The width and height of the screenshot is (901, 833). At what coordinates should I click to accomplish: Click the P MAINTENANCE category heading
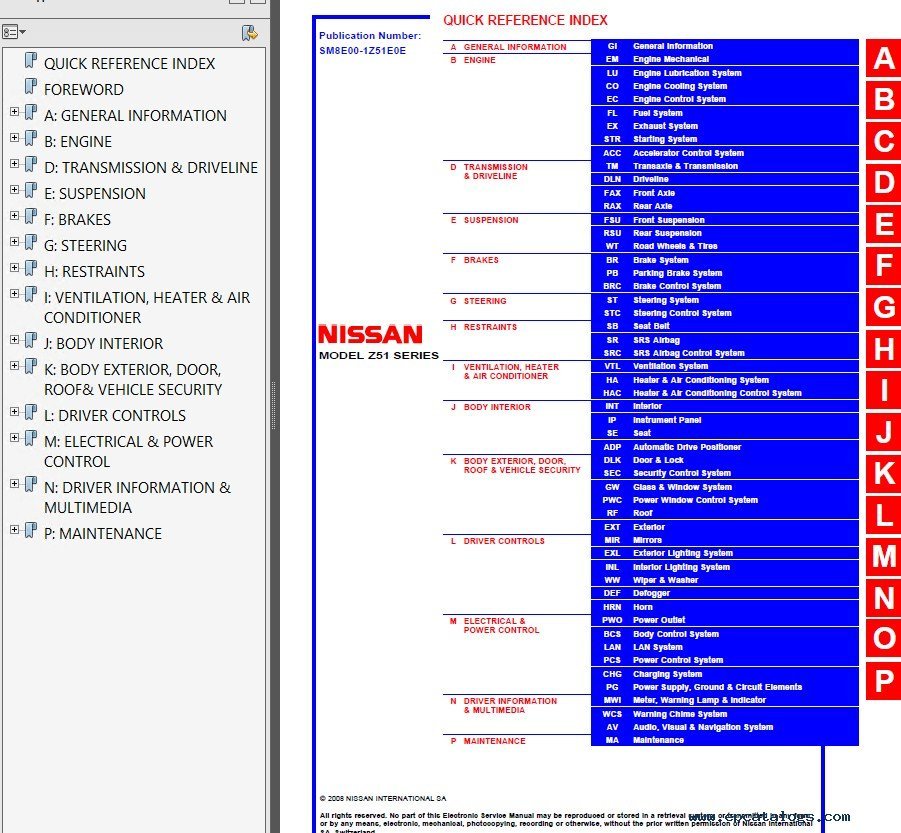point(488,741)
